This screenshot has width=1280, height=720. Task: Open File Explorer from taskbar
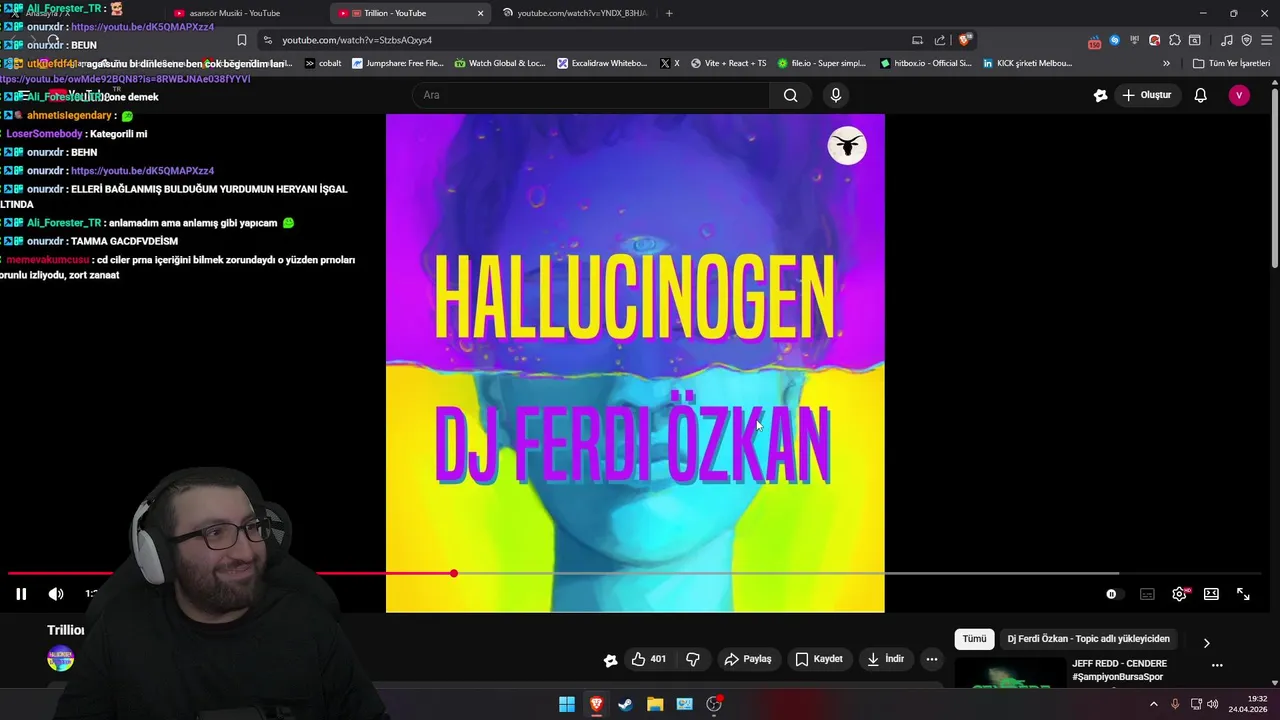[655, 704]
